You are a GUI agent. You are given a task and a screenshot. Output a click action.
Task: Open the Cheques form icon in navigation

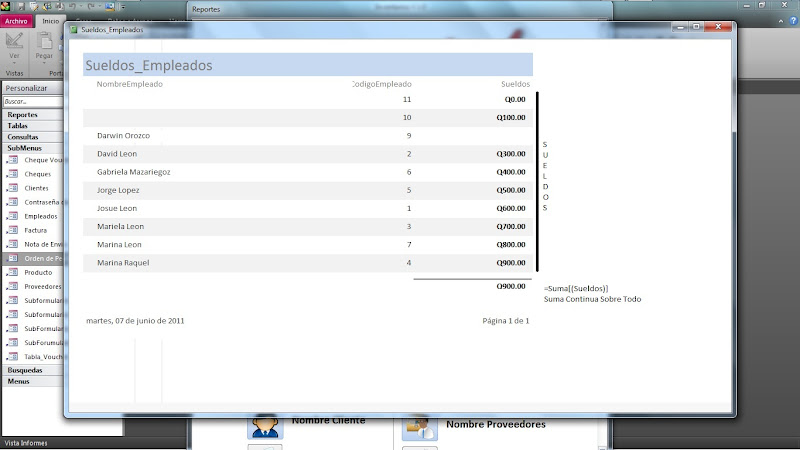(12, 173)
